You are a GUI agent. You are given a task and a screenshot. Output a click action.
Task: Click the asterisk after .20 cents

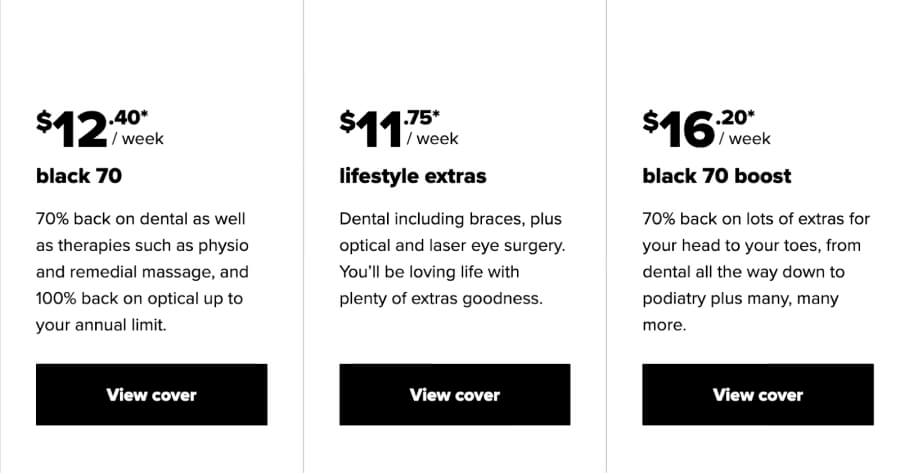(x=751, y=114)
